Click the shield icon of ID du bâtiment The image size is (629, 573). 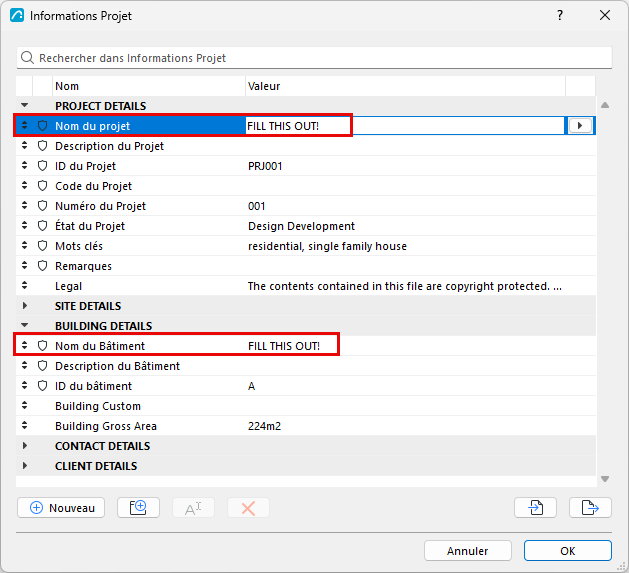point(43,386)
